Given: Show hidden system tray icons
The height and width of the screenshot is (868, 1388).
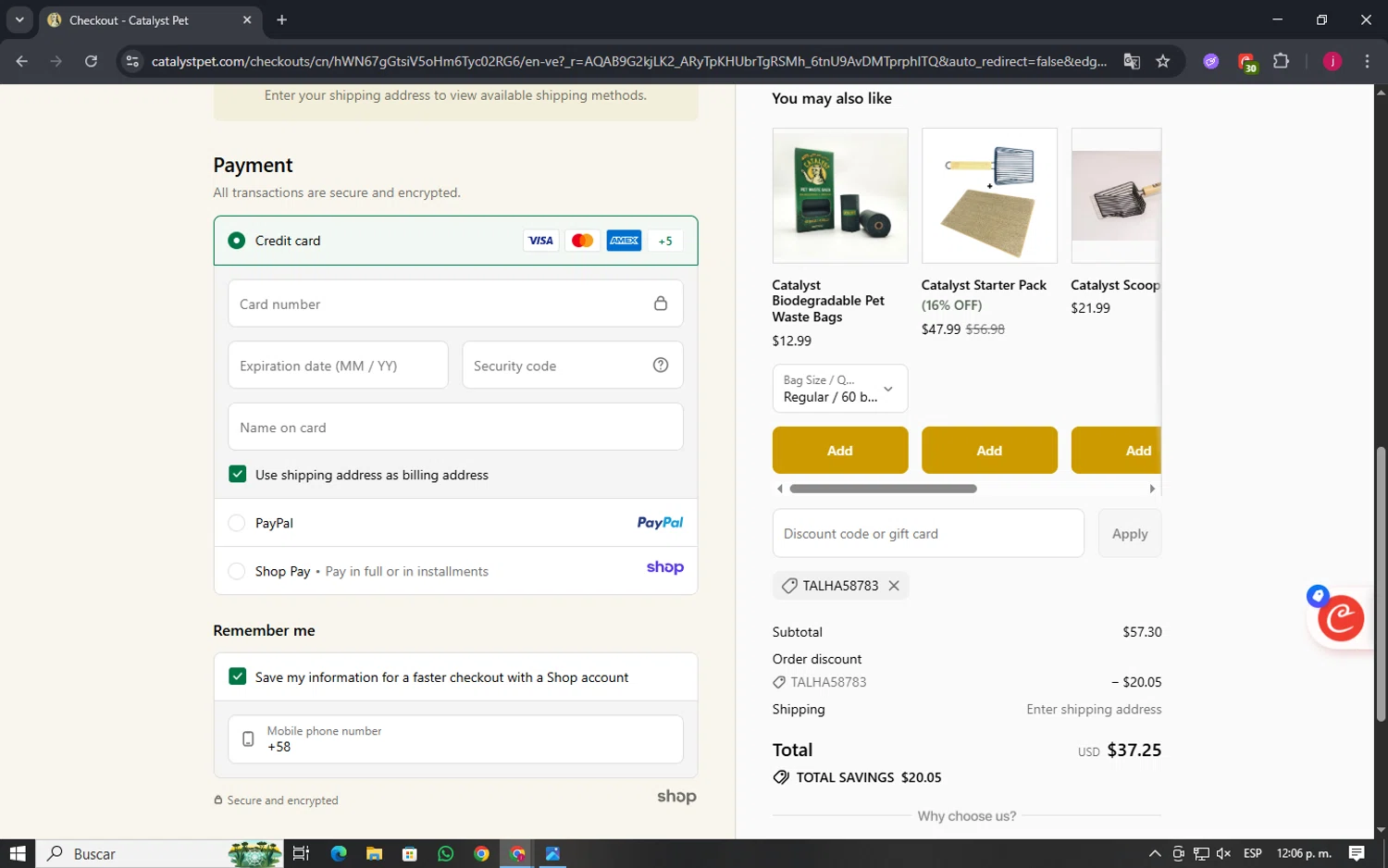Looking at the screenshot, I should (x=1154, y=853).
